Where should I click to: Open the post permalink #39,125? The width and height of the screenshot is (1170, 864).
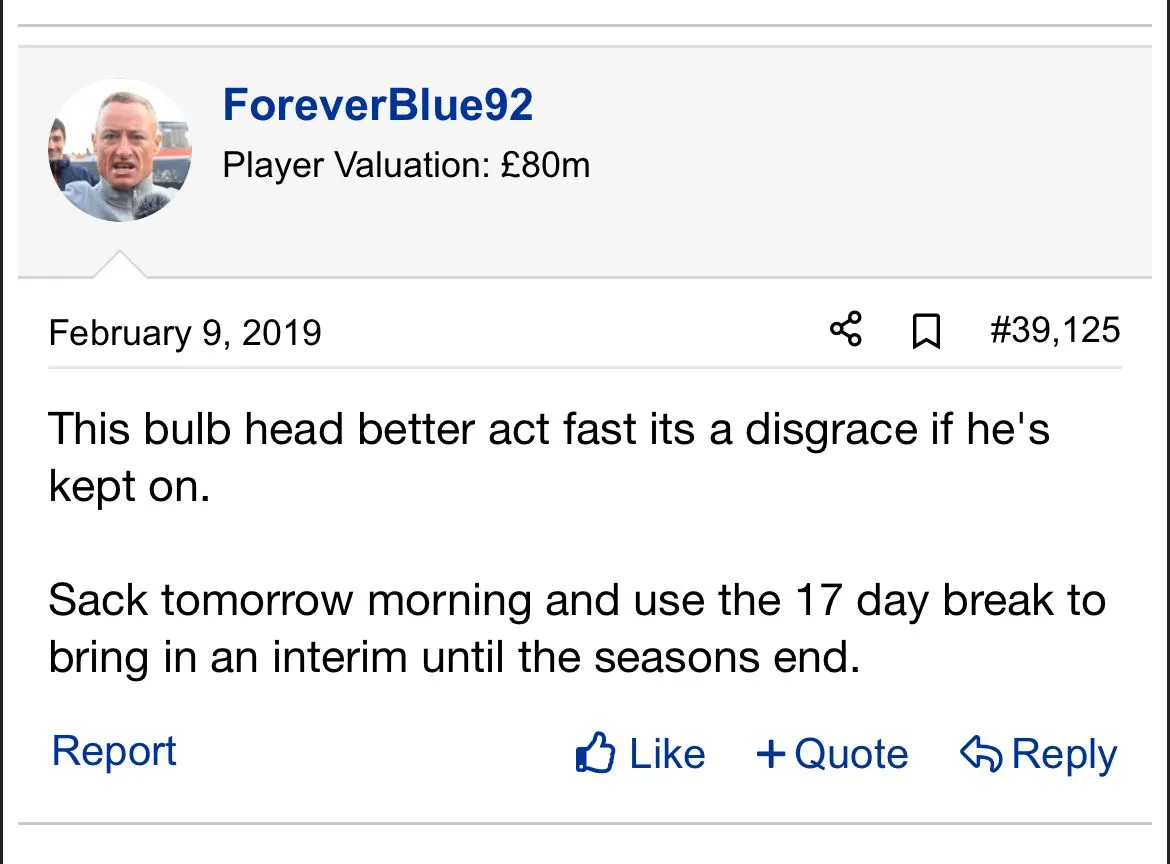pos(1055,330)
